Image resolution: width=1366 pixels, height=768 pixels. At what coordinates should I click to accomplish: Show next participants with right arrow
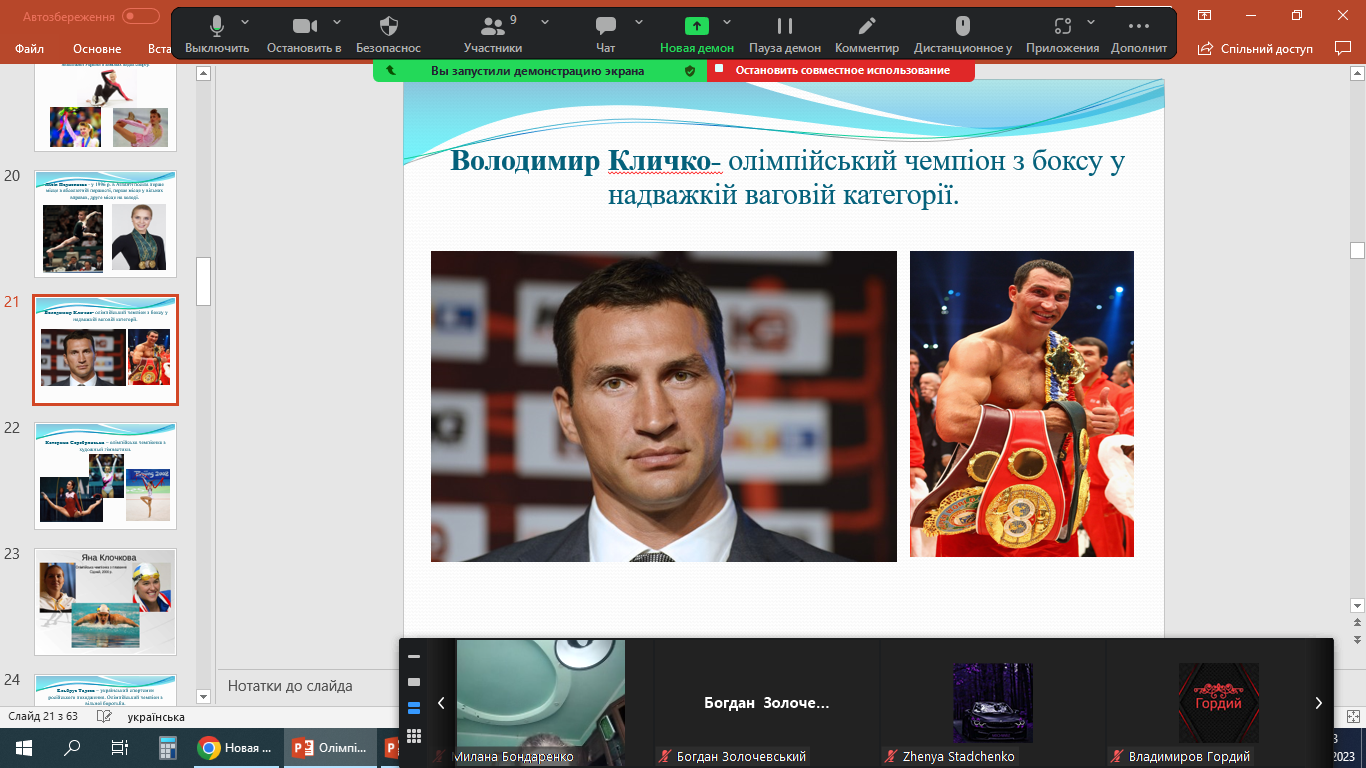coord(1318,703)
